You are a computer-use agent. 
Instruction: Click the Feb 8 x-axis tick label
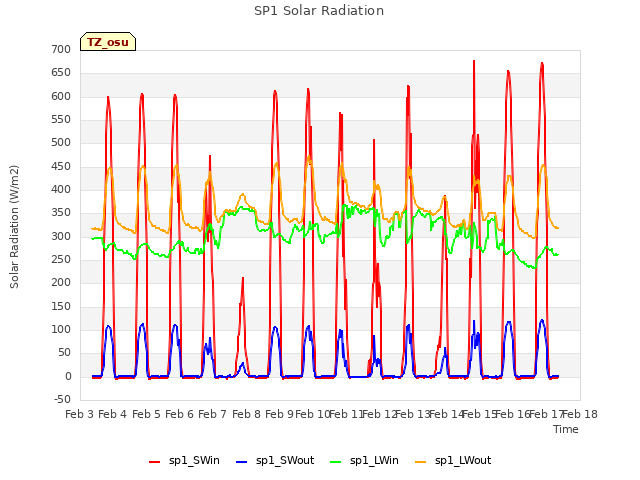tap(247, 414)
